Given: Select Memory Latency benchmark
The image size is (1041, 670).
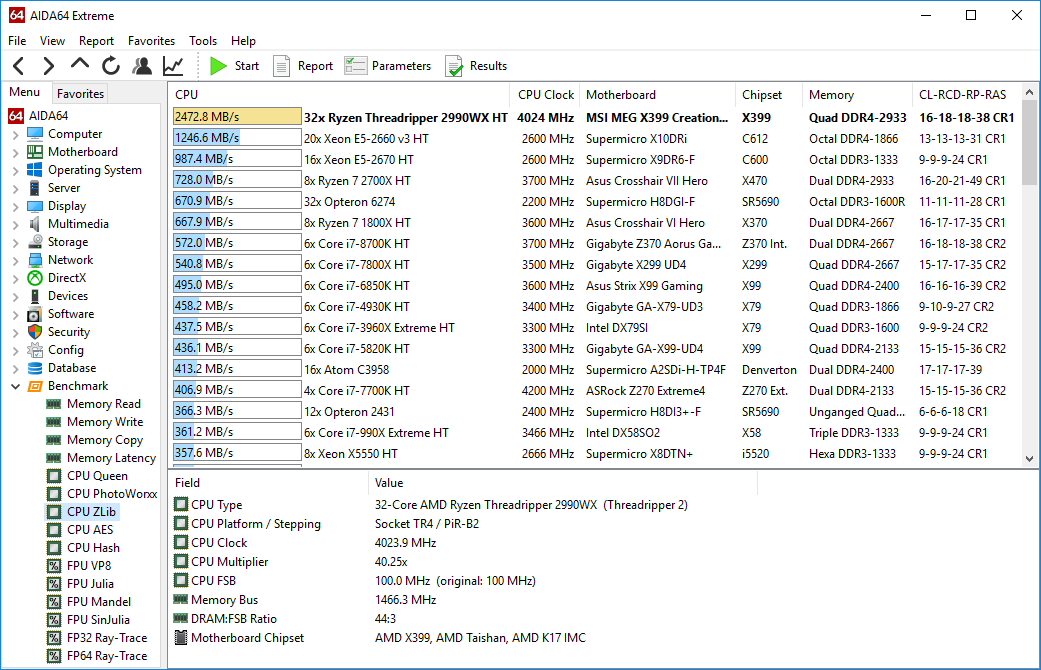Looking at the screenshot, I should click(x=111, y=458).
